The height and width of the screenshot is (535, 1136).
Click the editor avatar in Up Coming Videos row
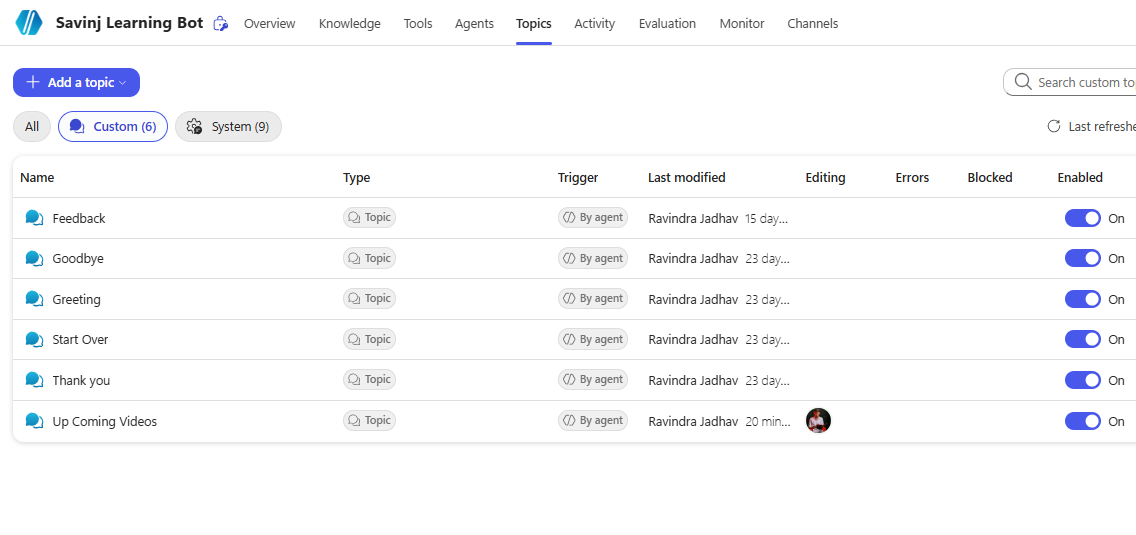[818, 420]
